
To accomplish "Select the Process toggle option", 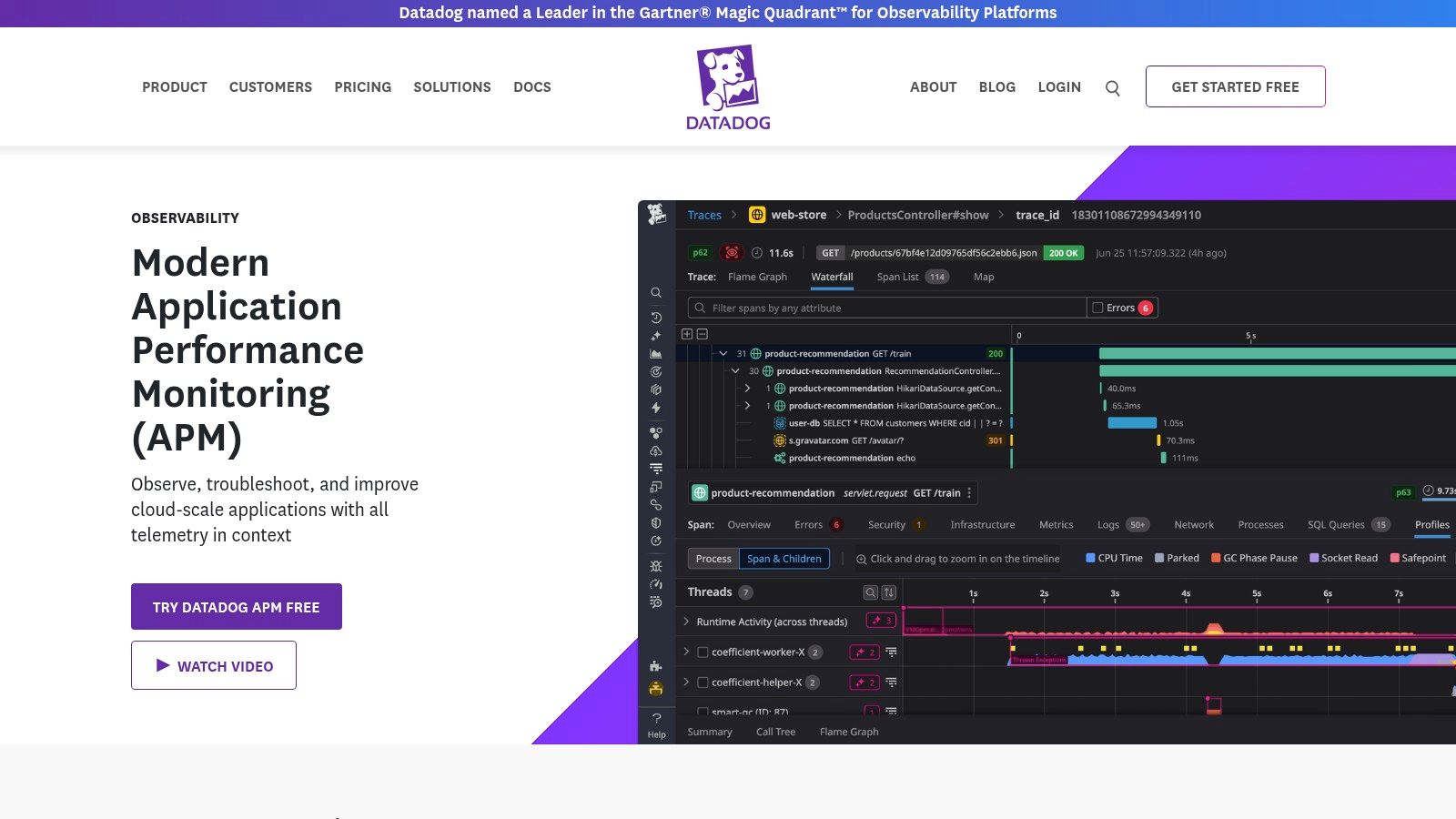I will 713,559.
